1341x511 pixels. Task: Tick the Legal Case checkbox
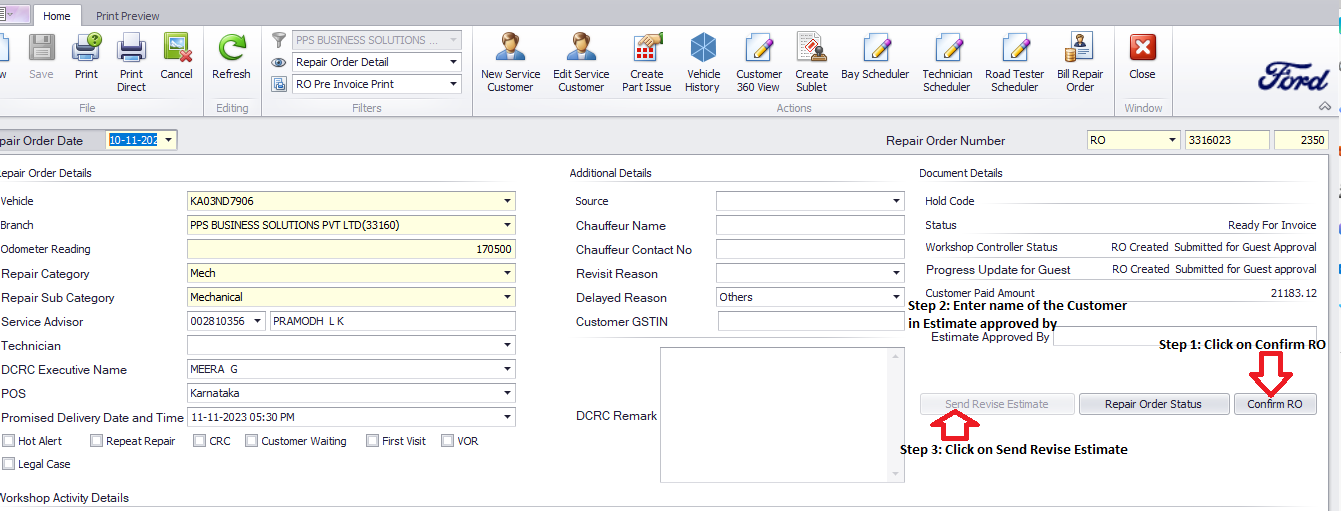pos(9,464)
